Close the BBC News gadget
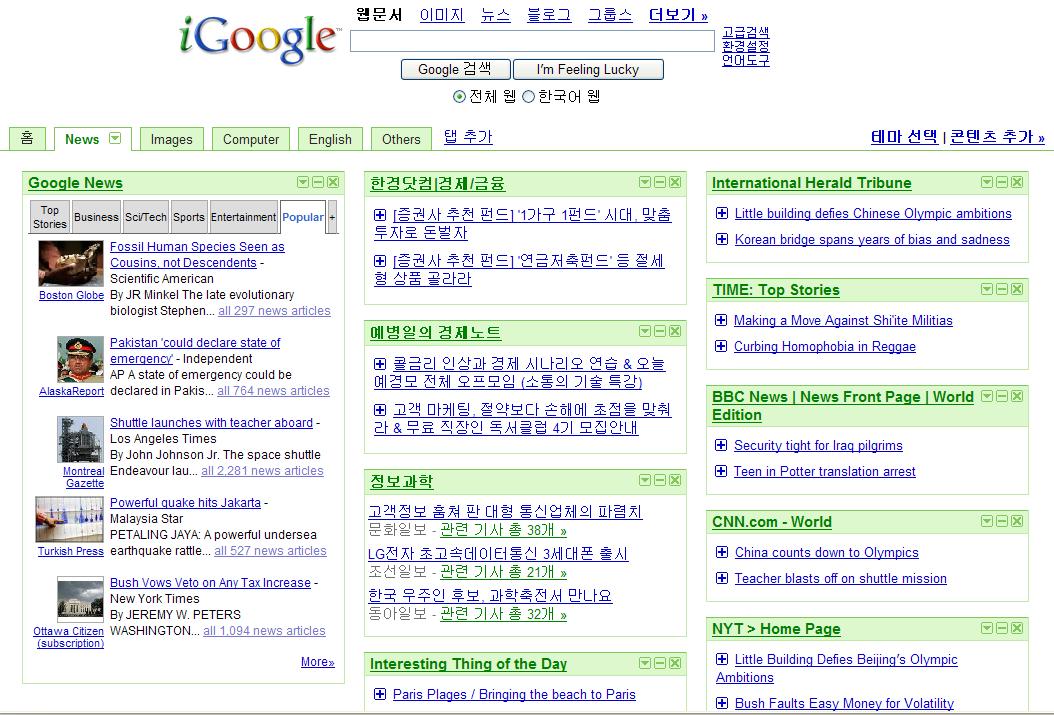1054x715 pixels. coord(1017,396)
